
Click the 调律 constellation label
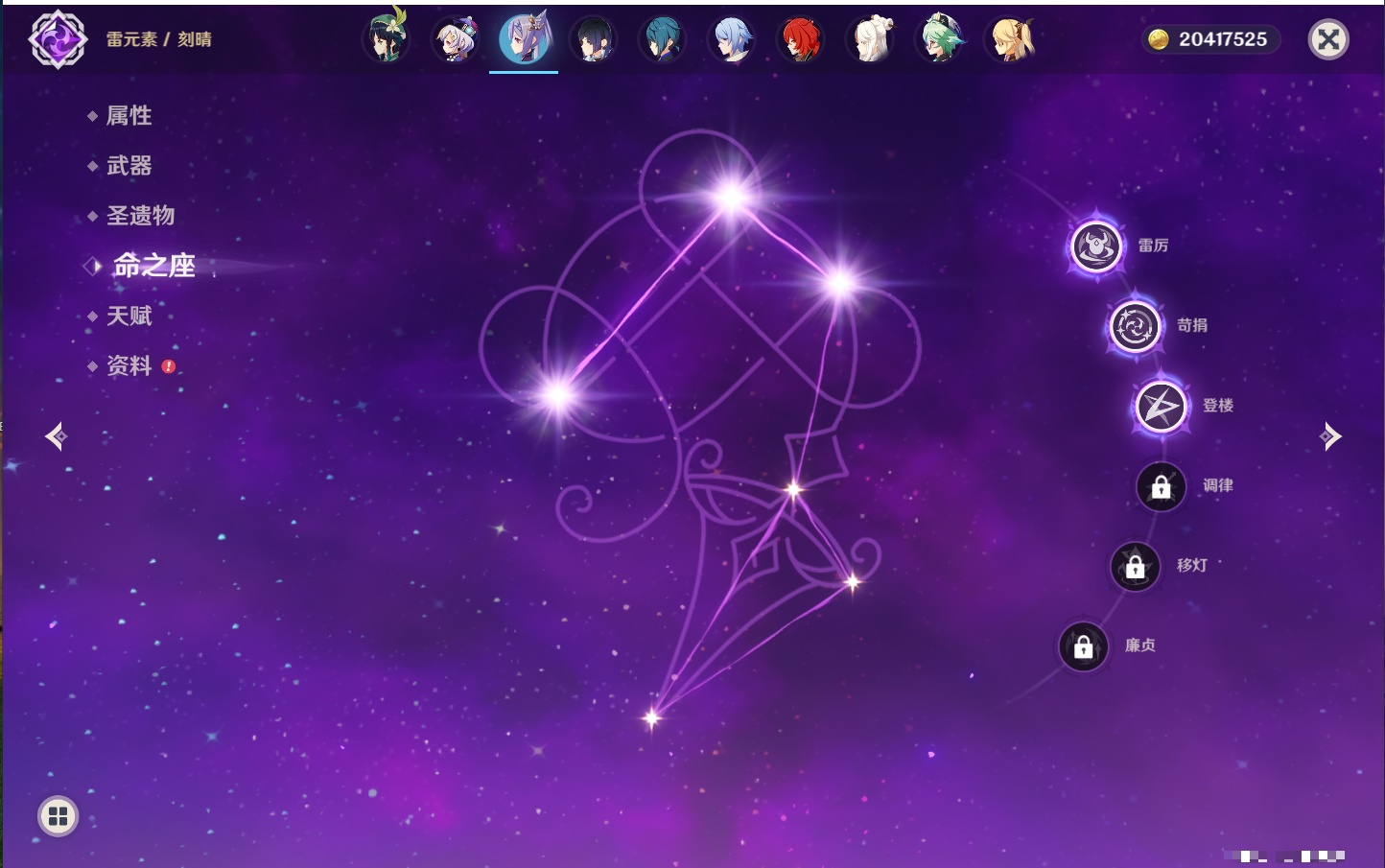[1218, 485]
